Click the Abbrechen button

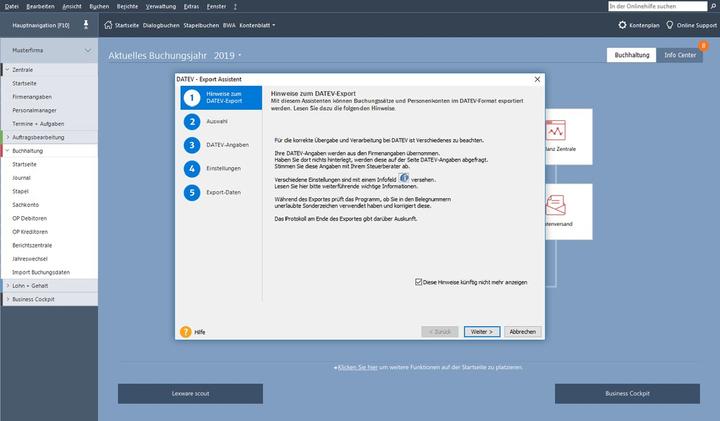pyautogui.click(x=523, y=331)
